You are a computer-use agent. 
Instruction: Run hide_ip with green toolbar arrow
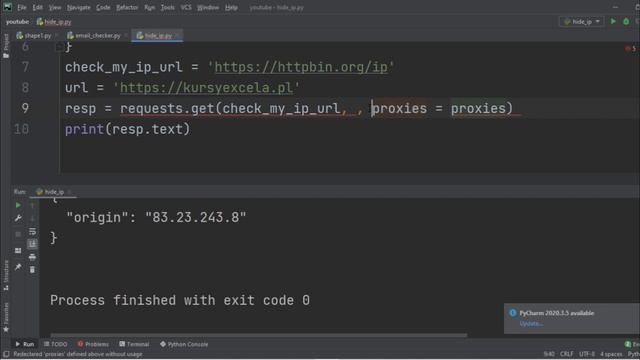[613, 21]
